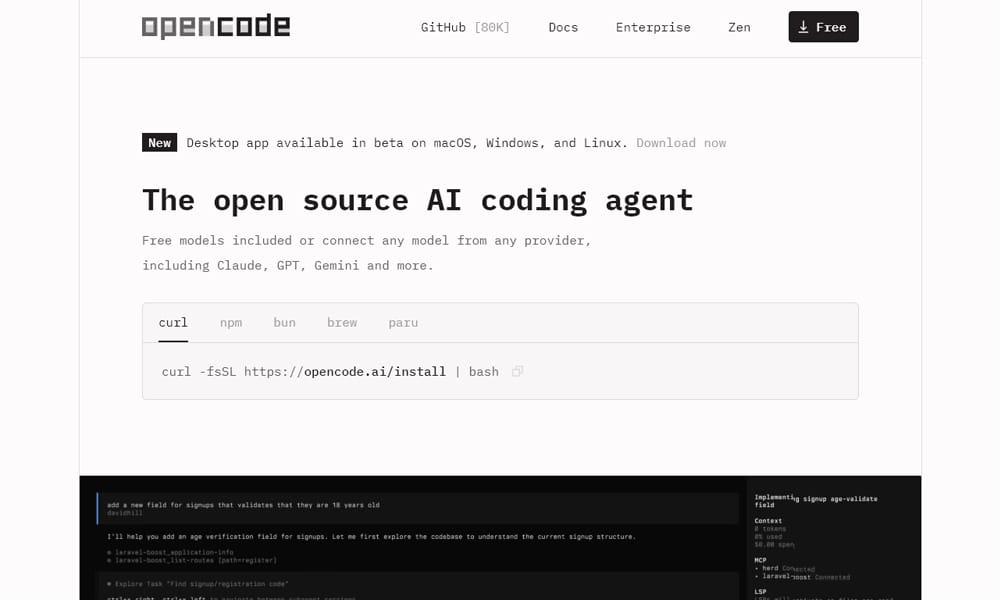Select the curl install tab
Viewport: 1000px width, 600px height.
coord(172,322)
